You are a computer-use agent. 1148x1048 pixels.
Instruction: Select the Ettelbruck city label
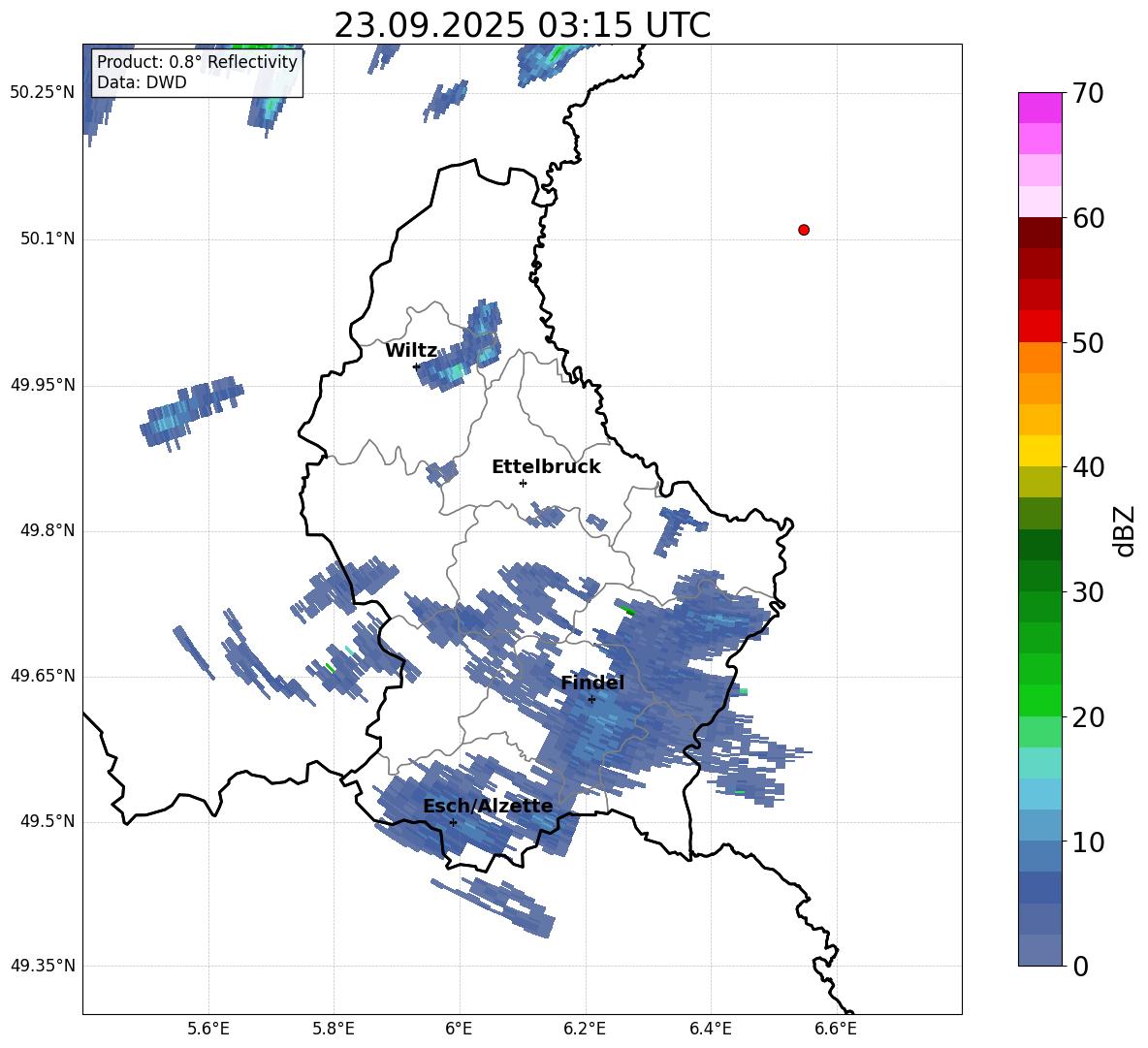tap(546, 467)
